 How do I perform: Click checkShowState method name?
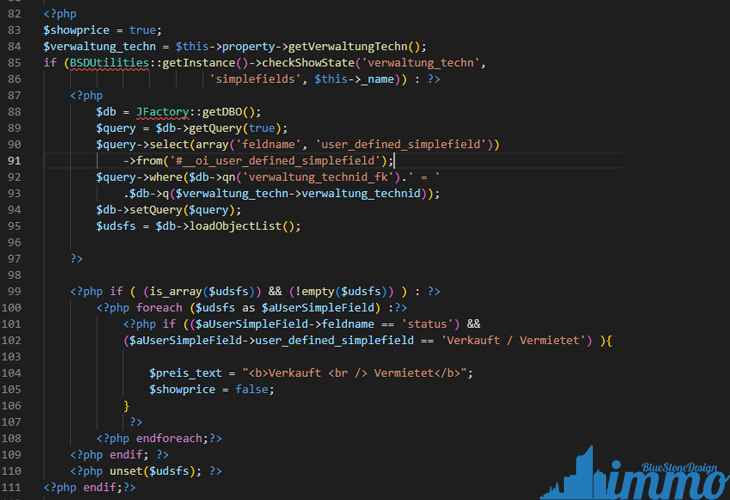[308, 63]
